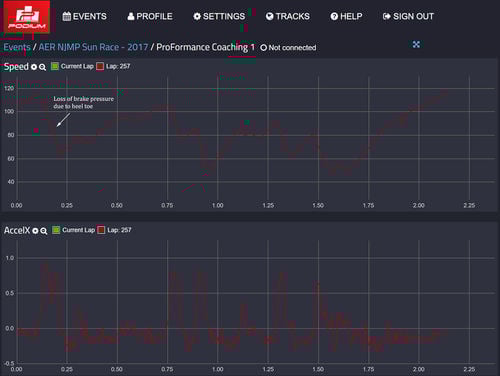Click the question mark icon beside HELP
Viewport: 500px width, 376px height.
pyautogui.click(x=334, y=16)
